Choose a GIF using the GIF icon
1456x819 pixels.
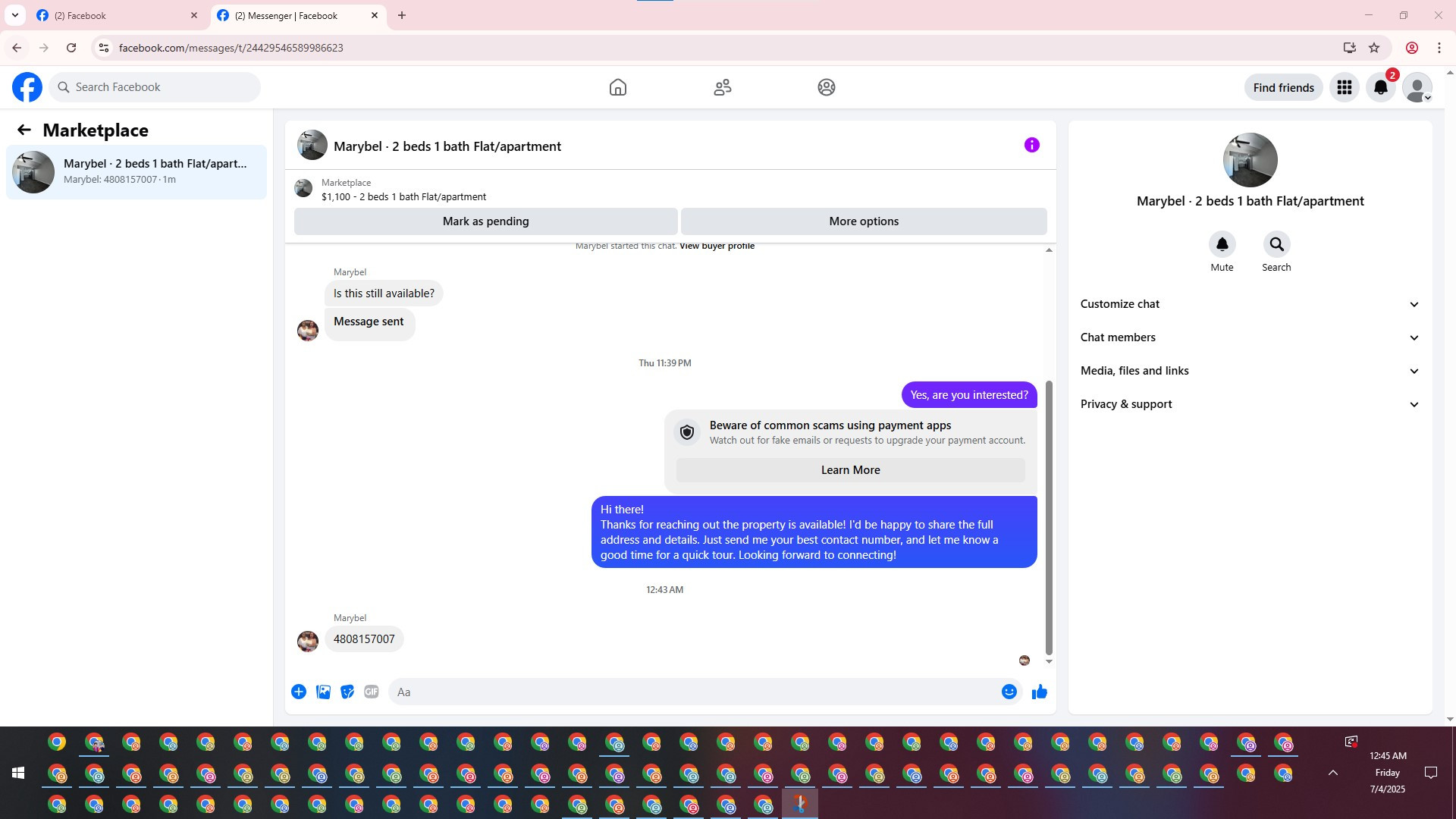(x=371, y=692)
